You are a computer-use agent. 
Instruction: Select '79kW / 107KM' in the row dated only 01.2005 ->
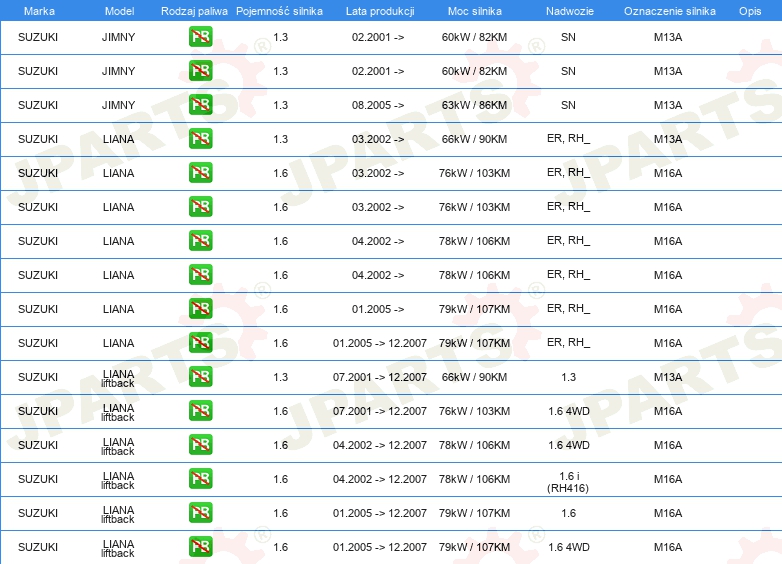[474, 309]
